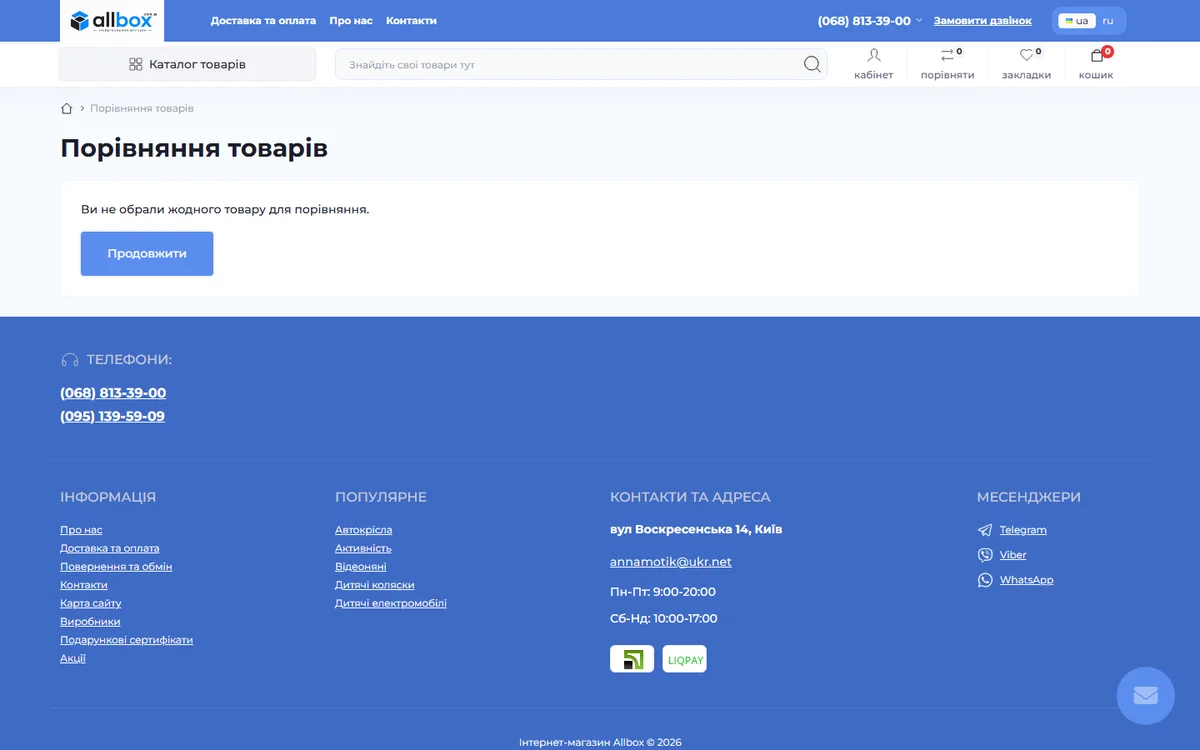Click the LIQPAY payment badge
Viewport: 1200px width, 750px height.
(685, 659)
